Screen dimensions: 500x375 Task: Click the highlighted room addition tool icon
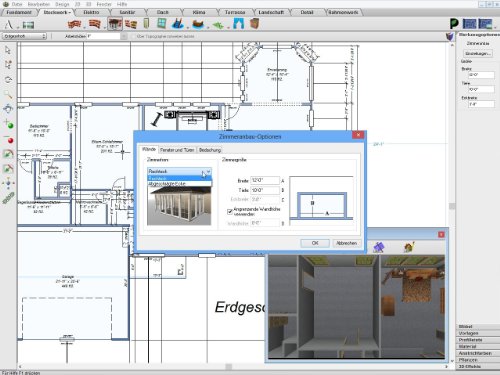(115, 24)
